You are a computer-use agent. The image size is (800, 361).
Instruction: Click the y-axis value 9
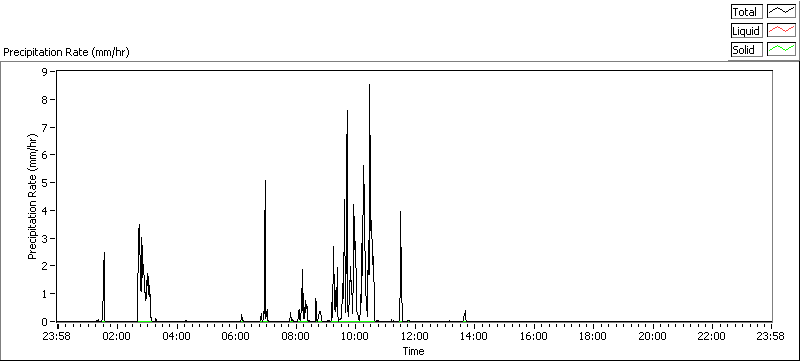click(x=44, y=71)
